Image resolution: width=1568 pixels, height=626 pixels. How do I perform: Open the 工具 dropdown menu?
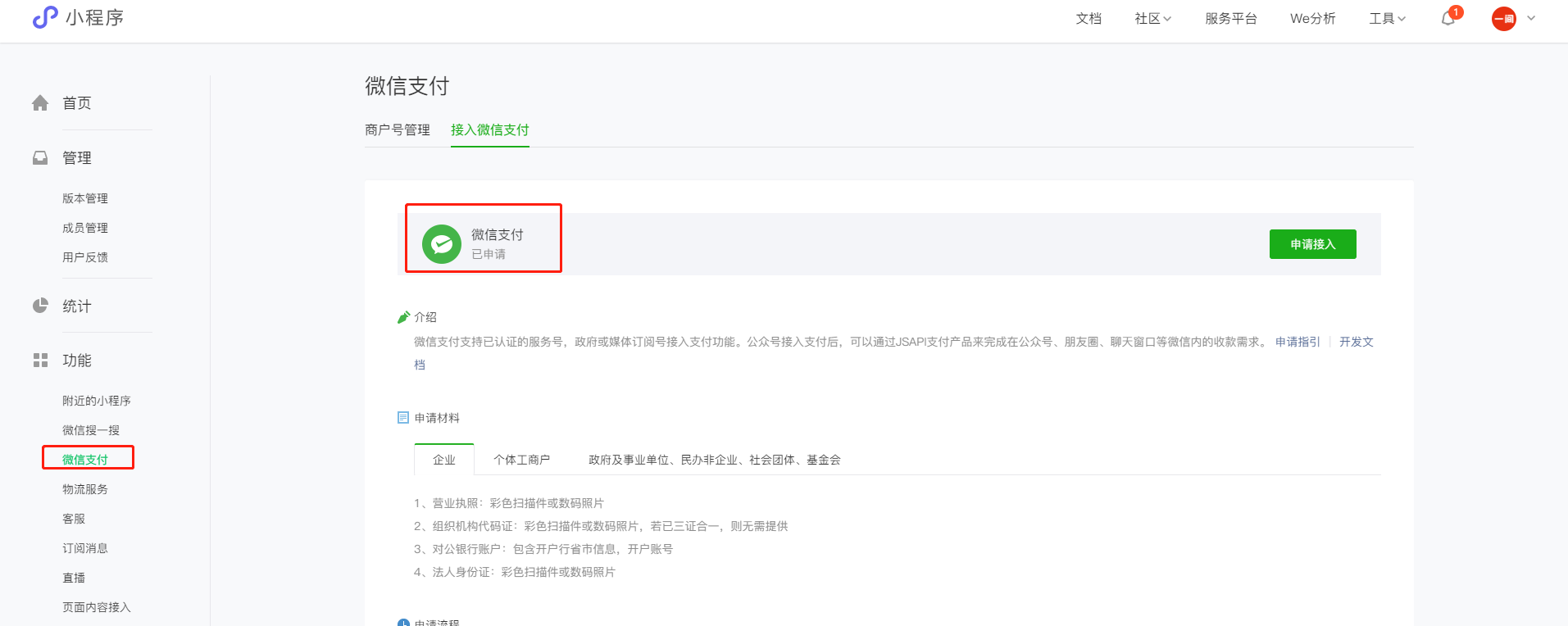[1387, 19]
